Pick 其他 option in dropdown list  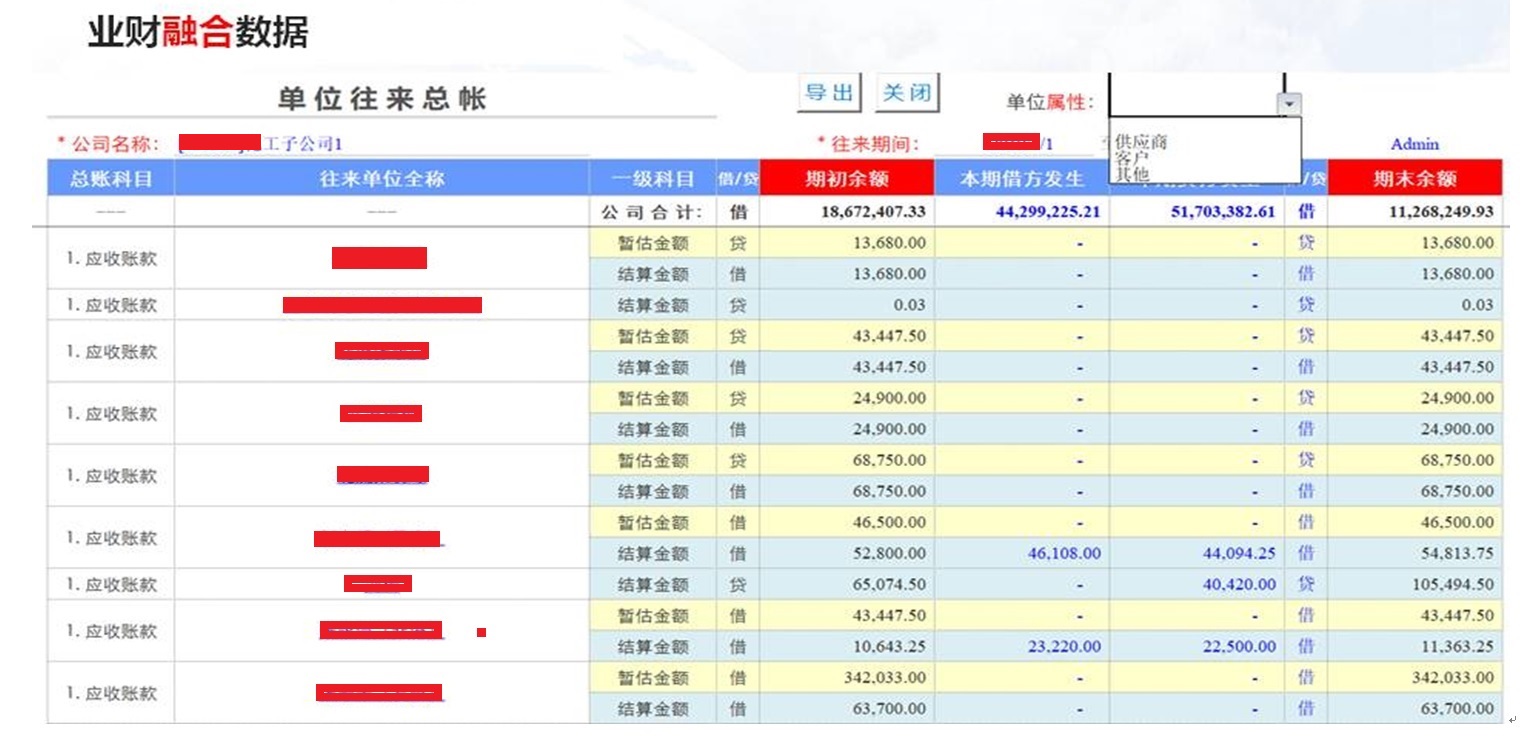point(1132,174)
